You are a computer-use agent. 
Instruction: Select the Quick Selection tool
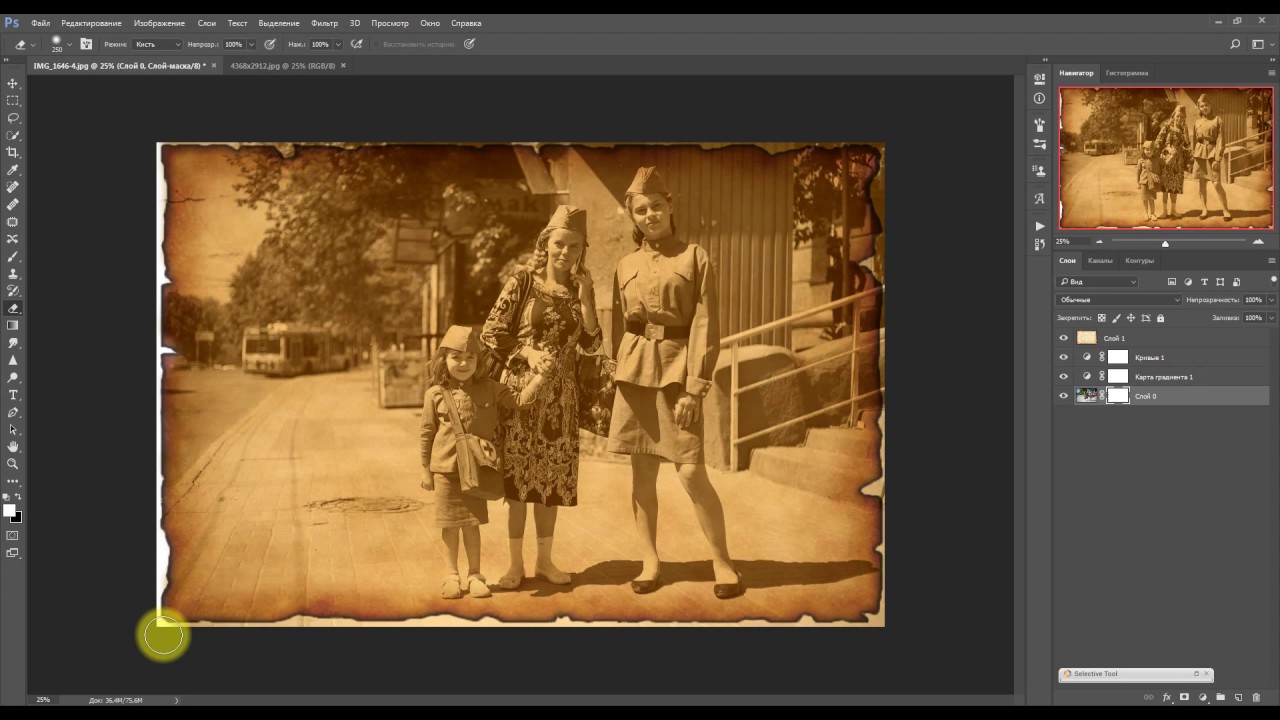(x=13, y=135)
